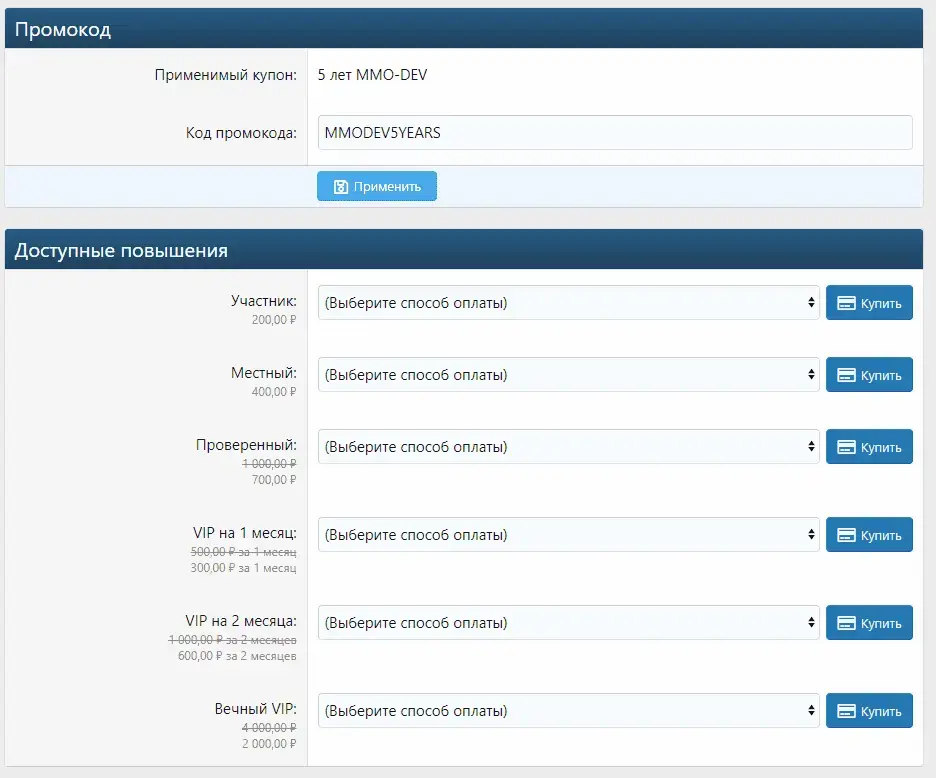Open payment method dropdown for Местный
Viewport: 936px width, 778px height.
(568, 374)
